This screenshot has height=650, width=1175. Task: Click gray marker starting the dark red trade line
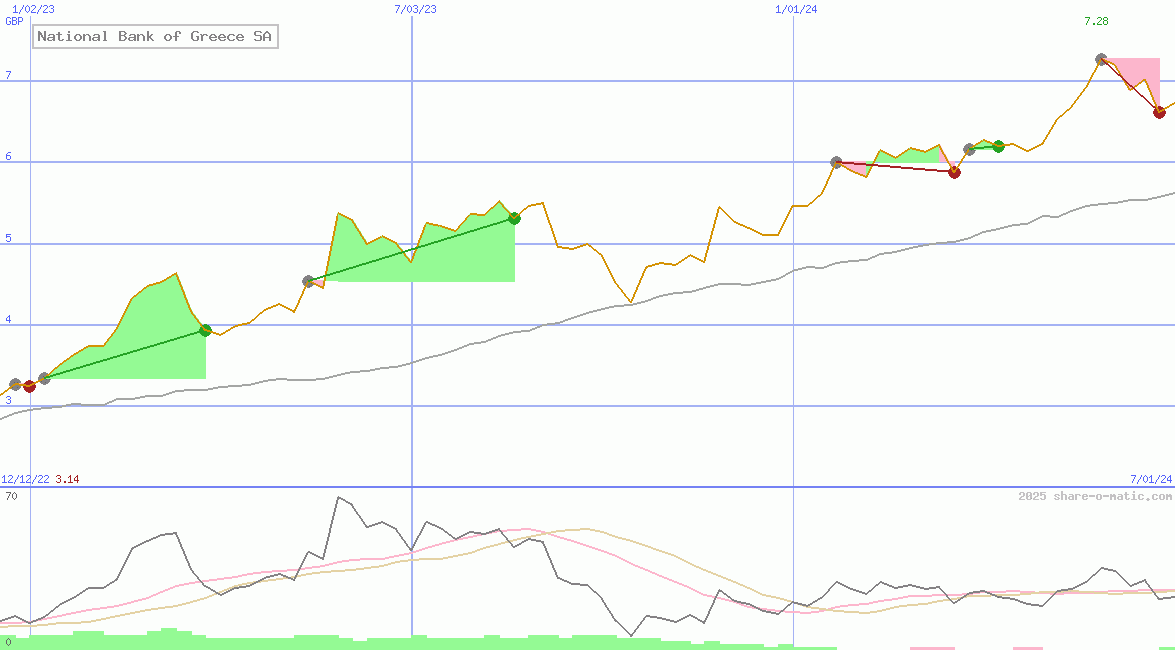(837, 162)
